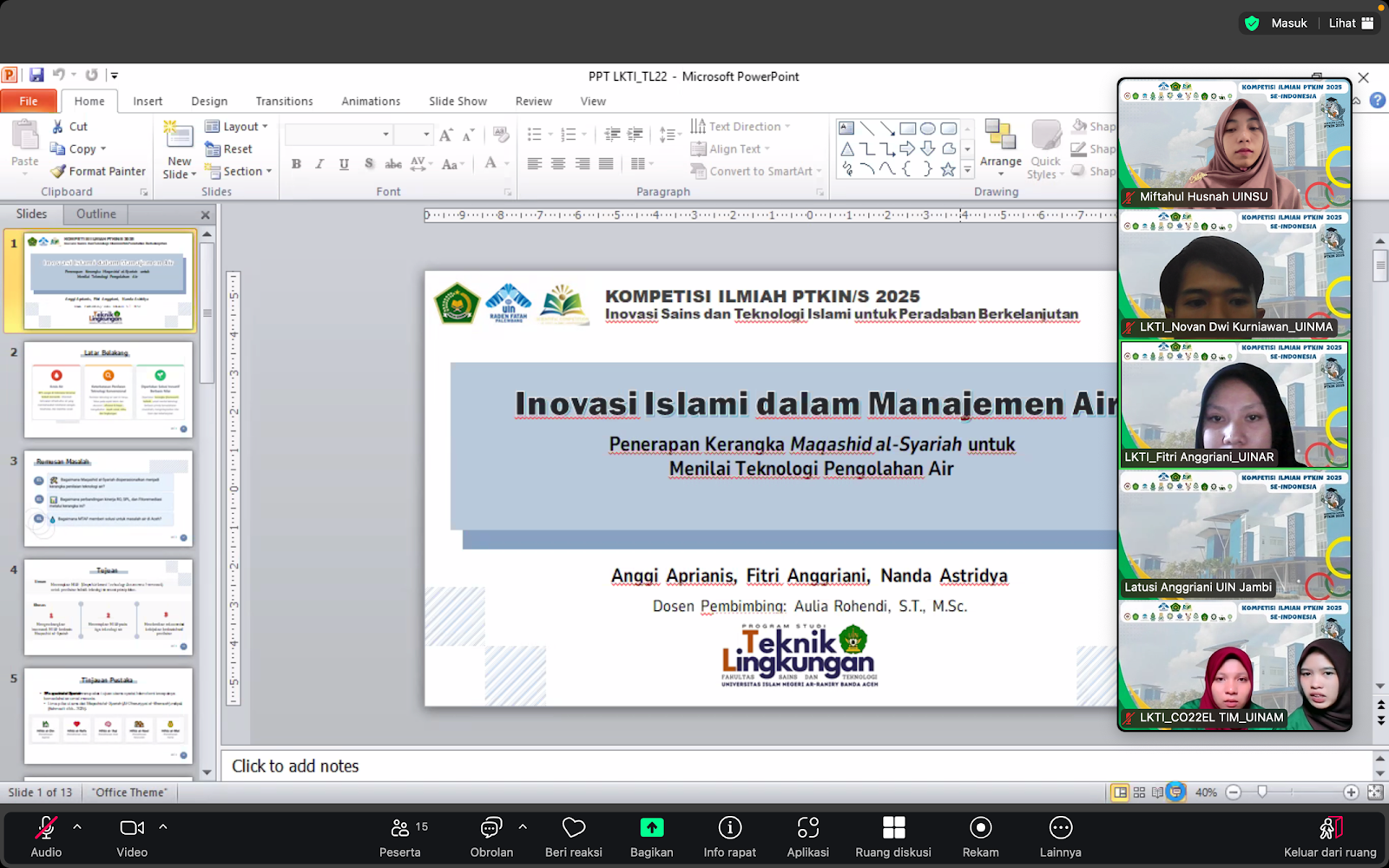Click Keluar dari ruang button

(x=1330, y=829)
